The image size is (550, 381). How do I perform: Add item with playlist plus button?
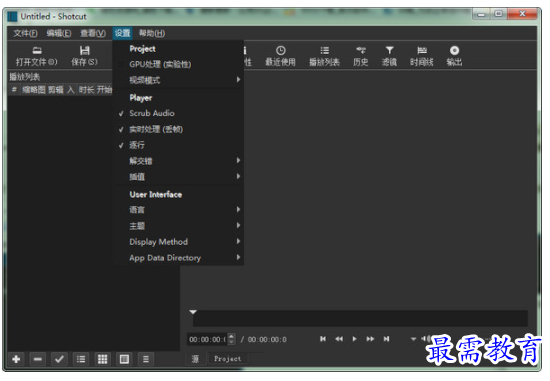tap(16, 359)
